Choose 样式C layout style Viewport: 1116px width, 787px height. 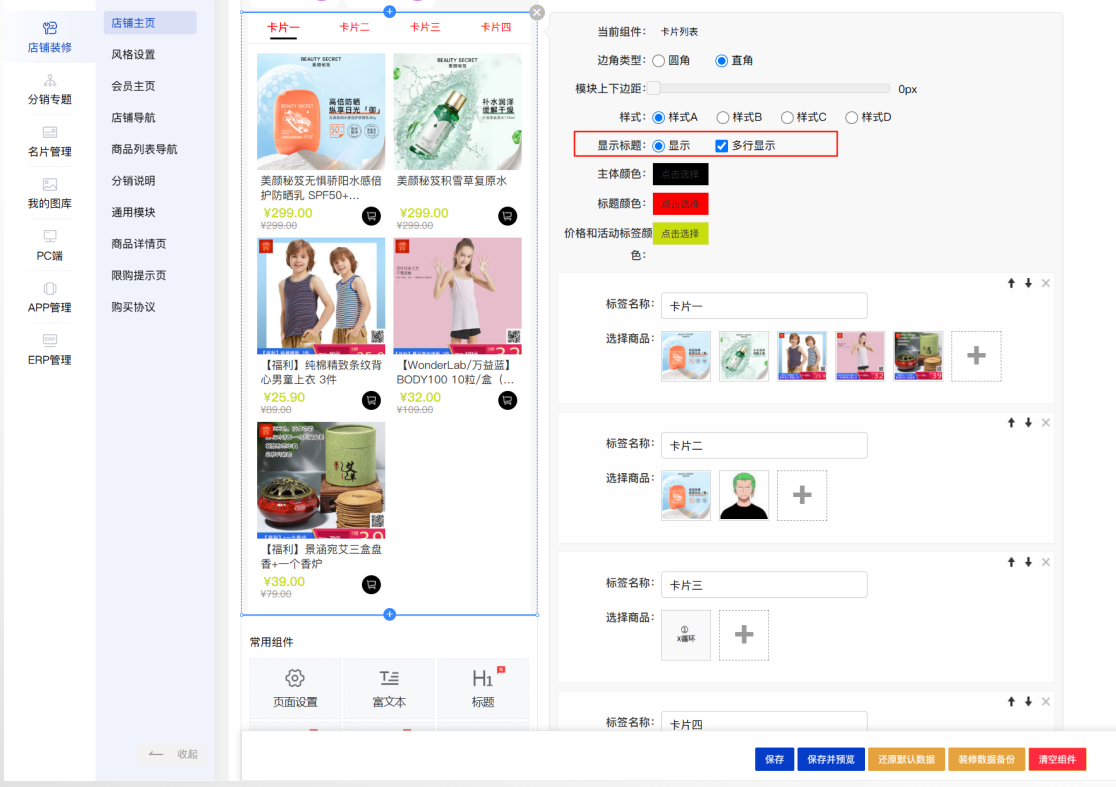pyautogui.click(x=787, y=117)
